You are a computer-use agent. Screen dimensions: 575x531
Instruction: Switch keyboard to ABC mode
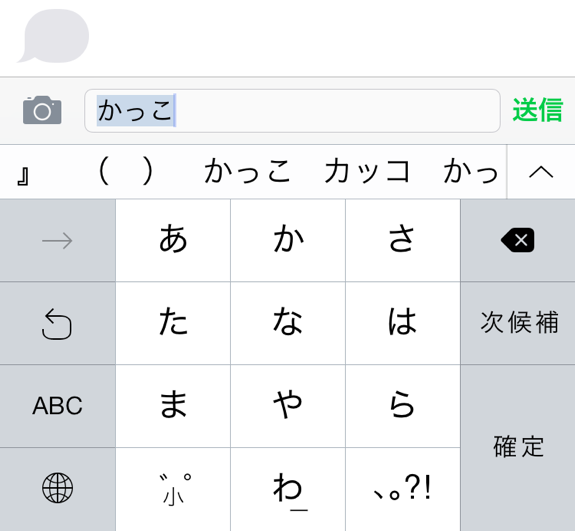pyautogui.click(x=58, y=406)
